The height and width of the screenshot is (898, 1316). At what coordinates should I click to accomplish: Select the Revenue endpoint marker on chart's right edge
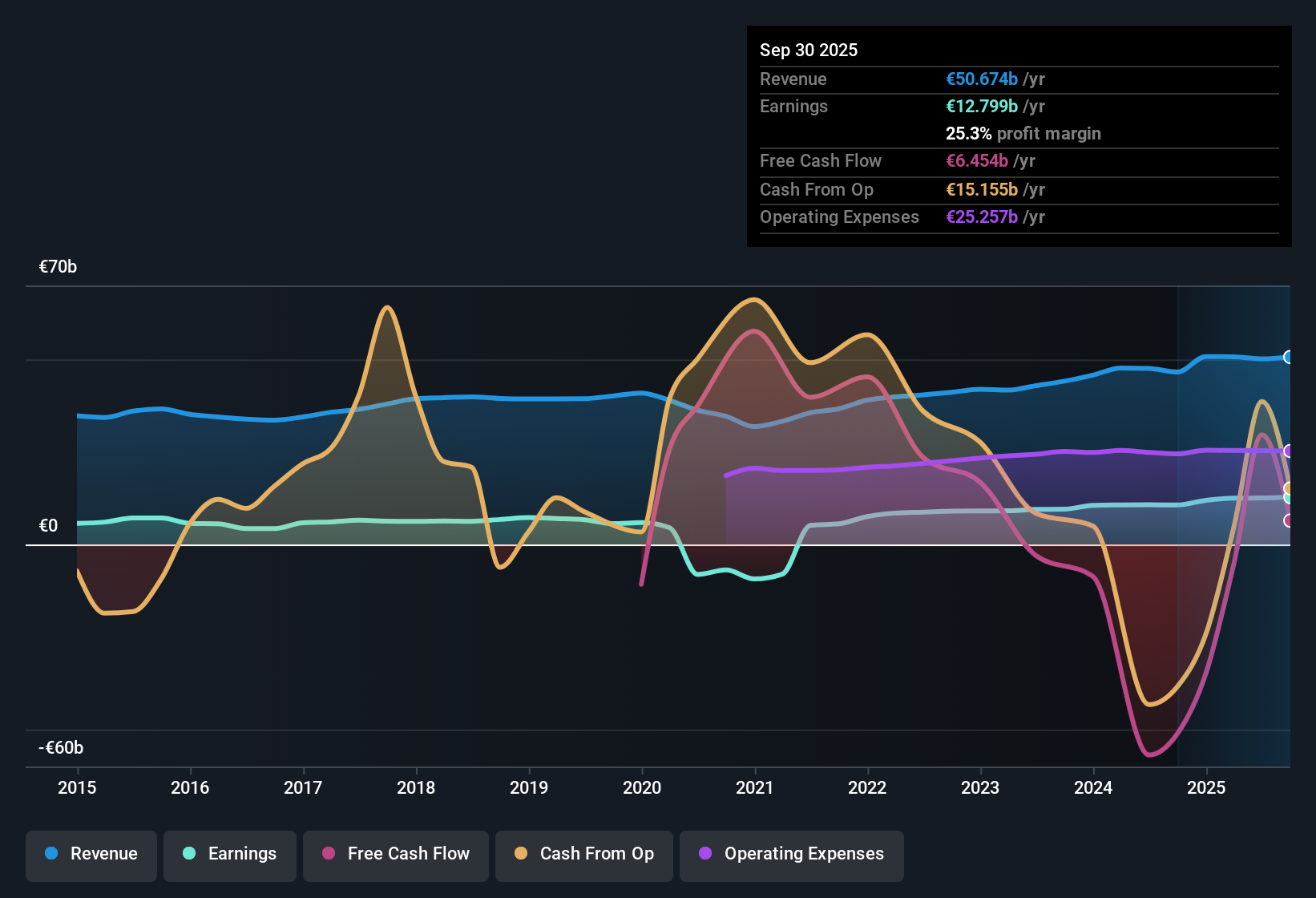(x=1290, y=357)
